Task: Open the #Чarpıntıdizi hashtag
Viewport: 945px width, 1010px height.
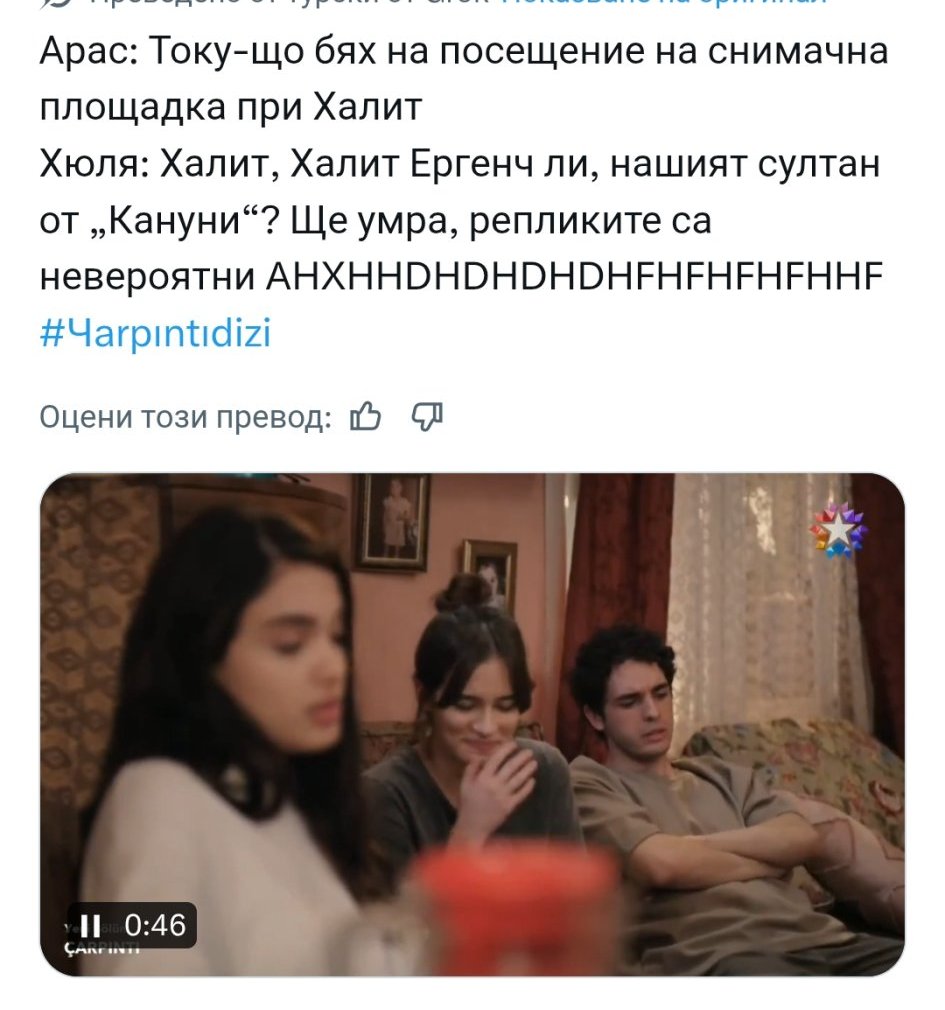Action: tap(155, 333)
